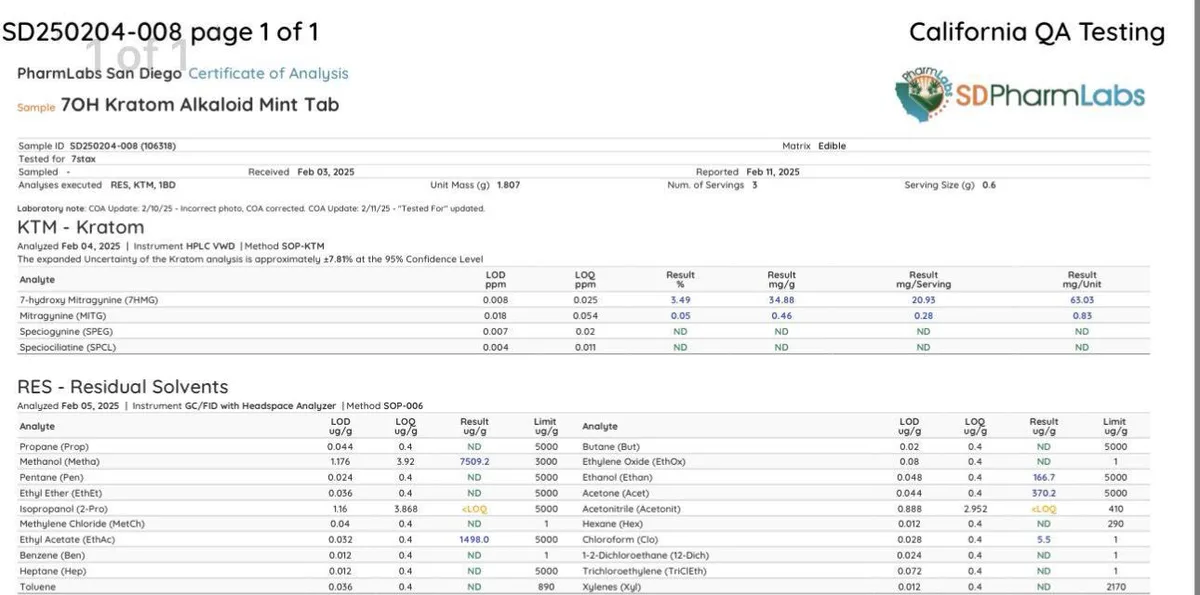Click the Toluene limit '890'
This screenshot has height=595, width=1200.
pyautogui.click(x=546, y=586)
